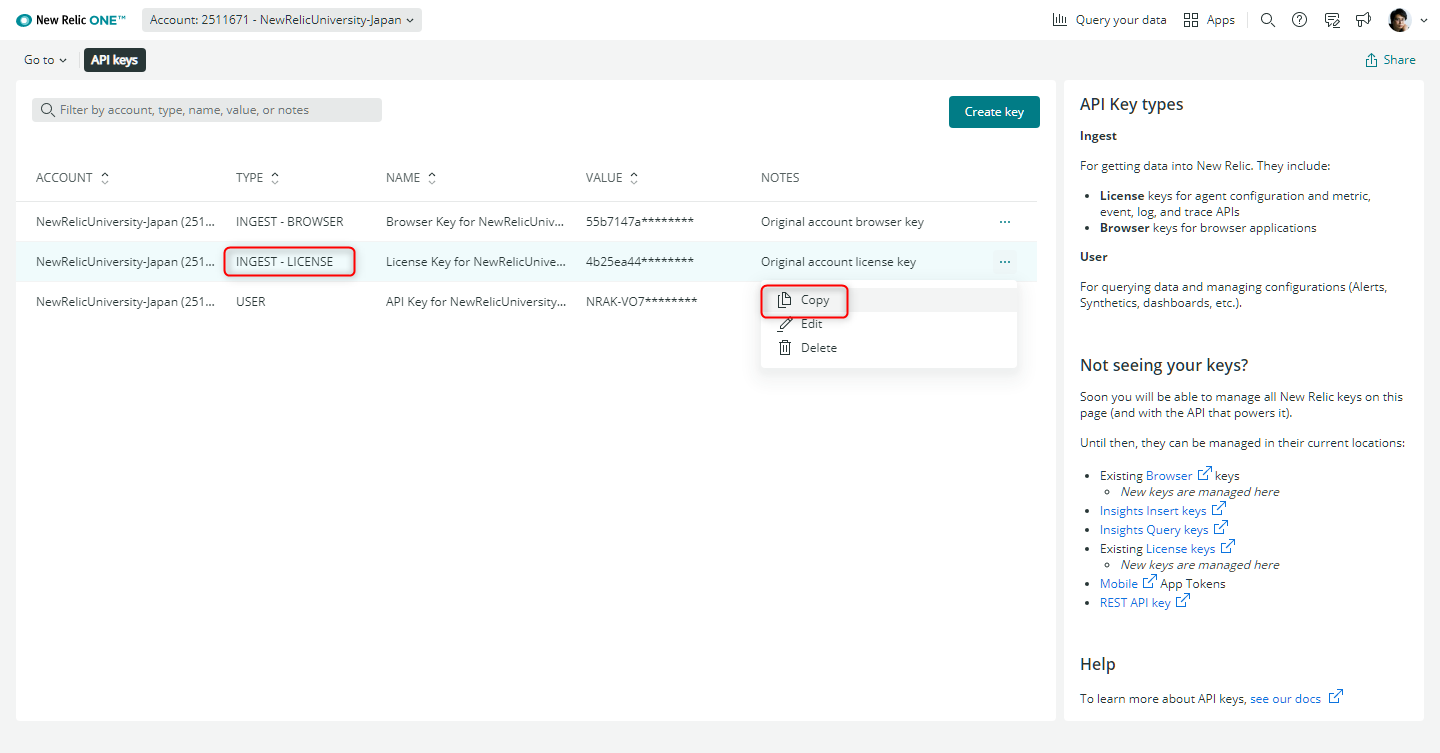Open the existing Browser keys link
This screenshot has height=753, width=1440.
(1179, 475)
